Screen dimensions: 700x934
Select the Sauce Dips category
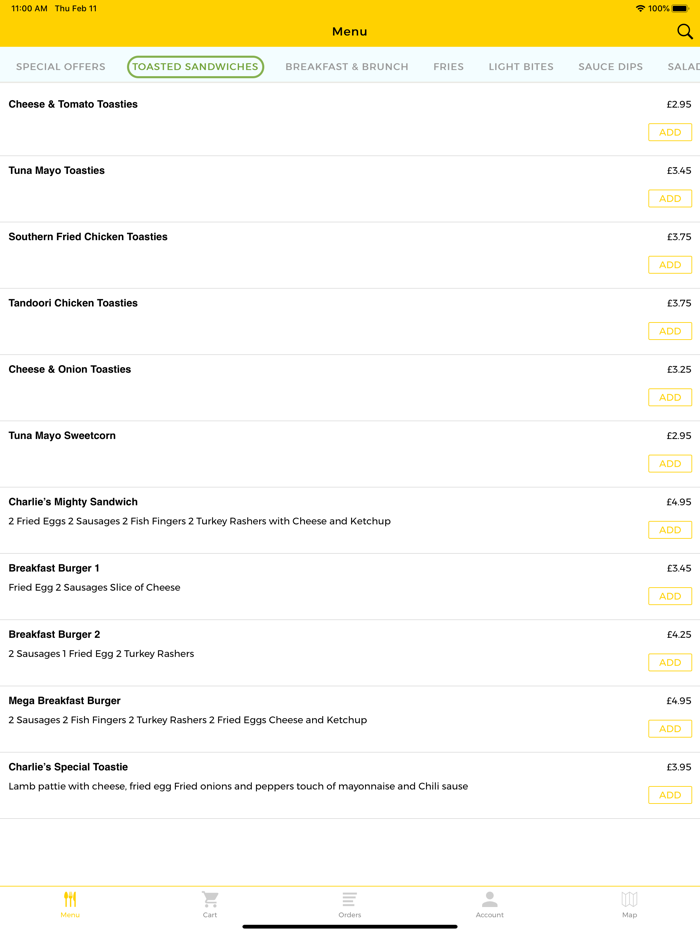coord(610,67)
